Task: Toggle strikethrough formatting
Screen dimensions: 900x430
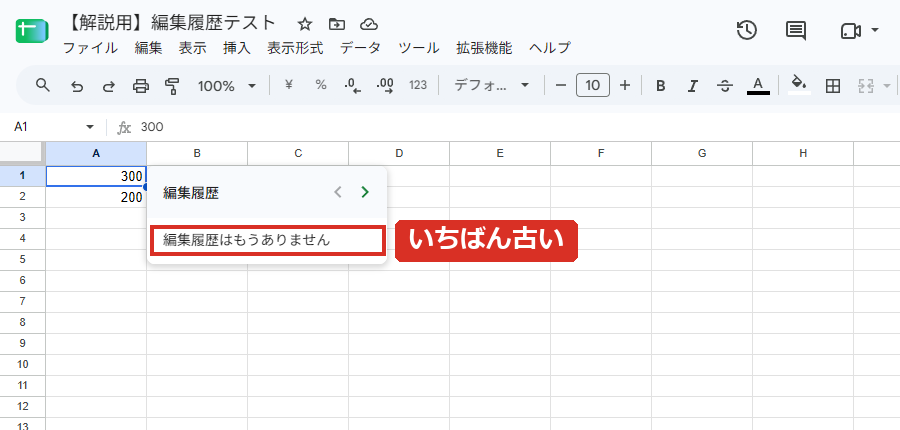Action: click(x=725, y=86)
